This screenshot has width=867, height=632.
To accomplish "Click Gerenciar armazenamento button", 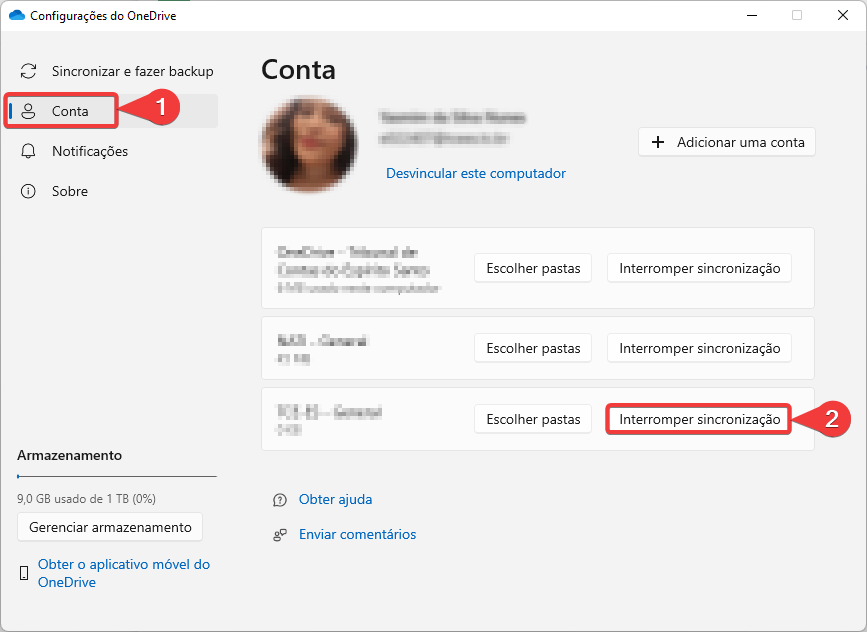I will pyautogui.click(x=110, y=527).
